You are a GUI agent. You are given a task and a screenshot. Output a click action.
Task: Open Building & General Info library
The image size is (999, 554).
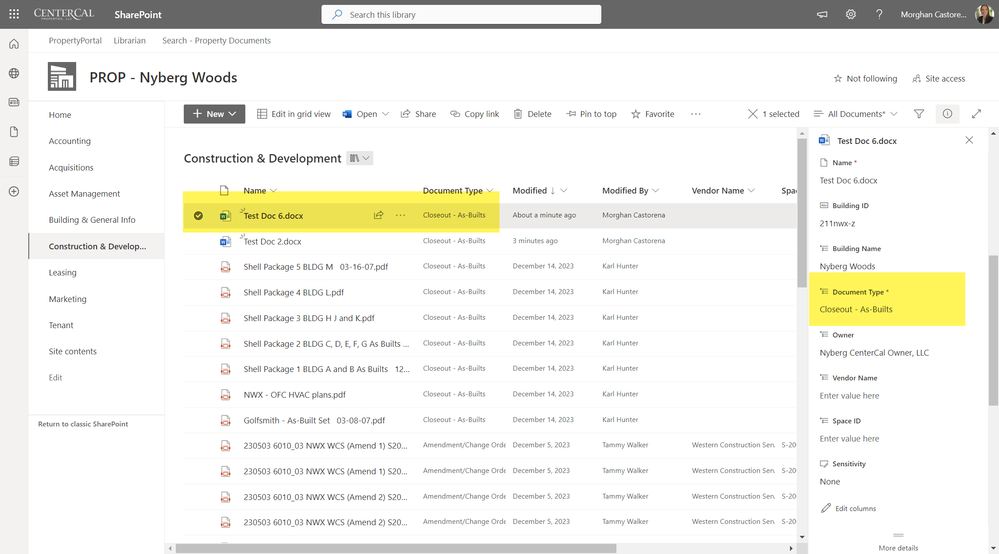tap(92, 220)
